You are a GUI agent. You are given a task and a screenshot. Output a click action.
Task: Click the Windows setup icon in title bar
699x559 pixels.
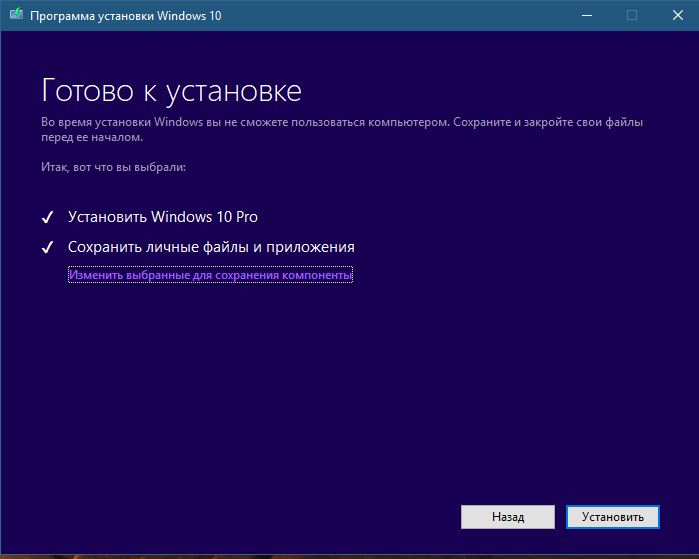(x=16, y=15)
